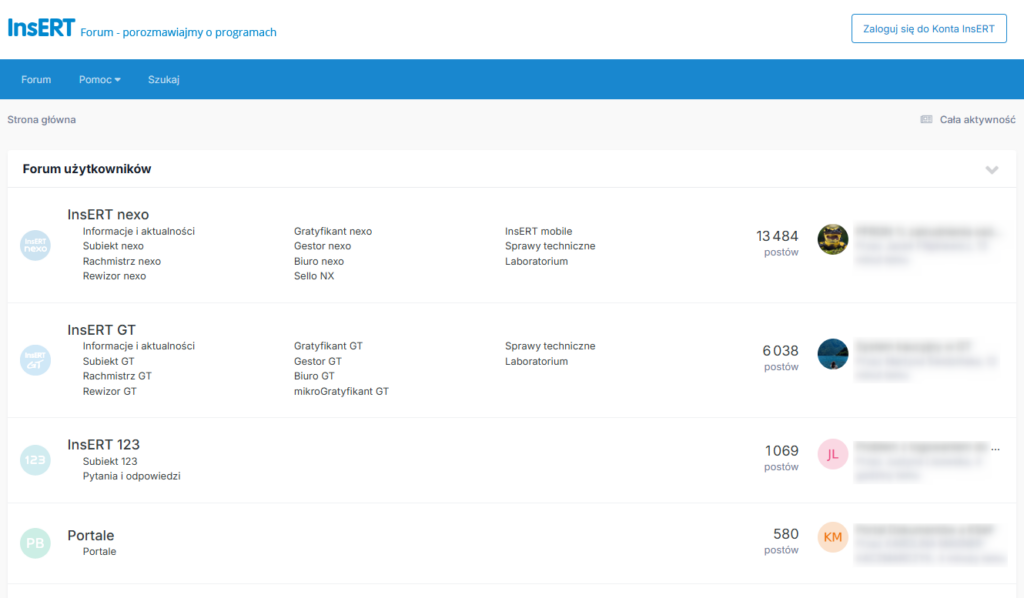Viewport: 1024px width, 598px height.
Task: Collapse the Forum użytkowników section
Action: pyautogui.click(x=991, y=170)
